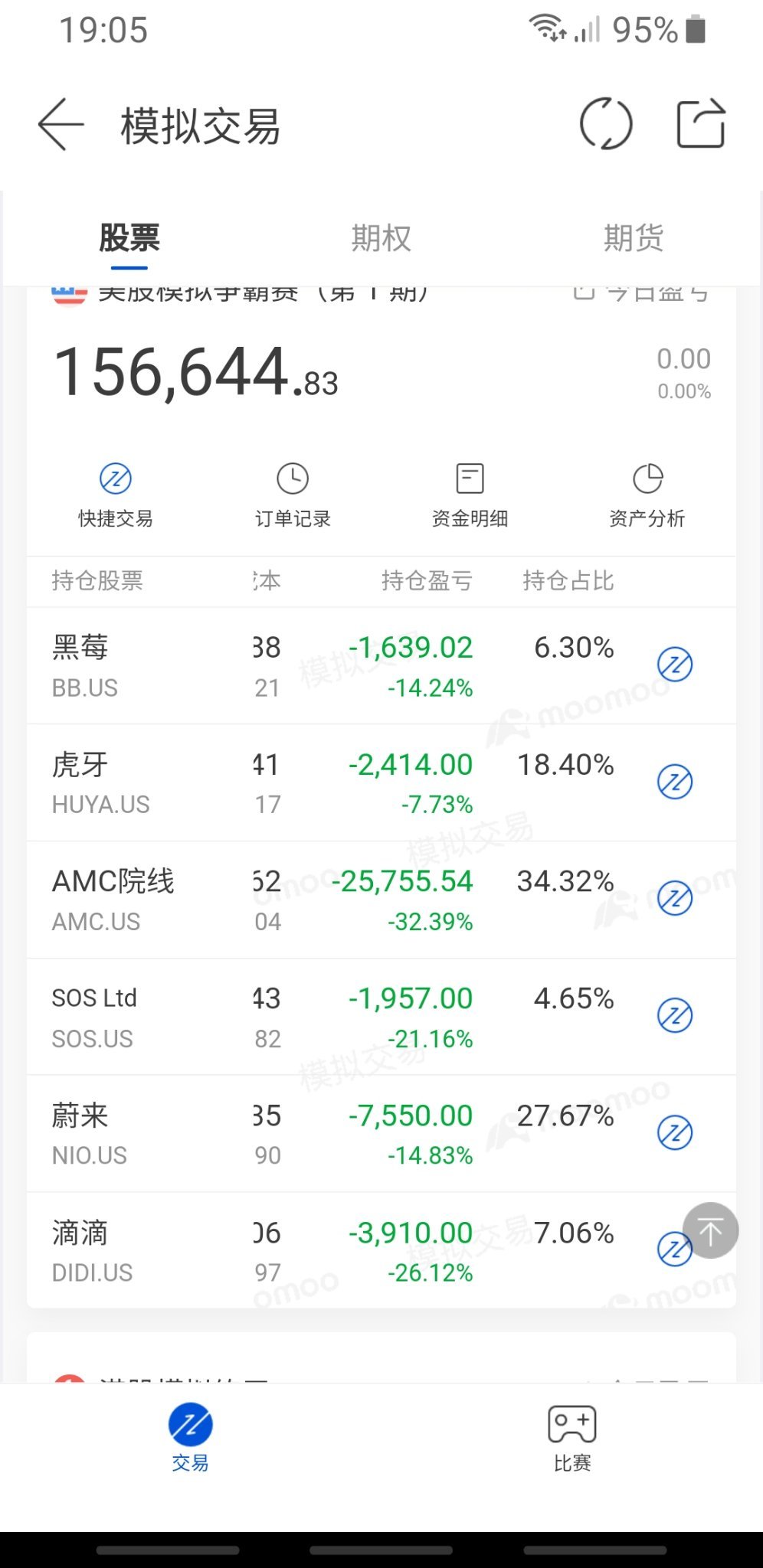Image resolution: width=763 pixels, height=1568 pixels.
Task: Tap the refresh circular arrows icon
Action: 606,124
